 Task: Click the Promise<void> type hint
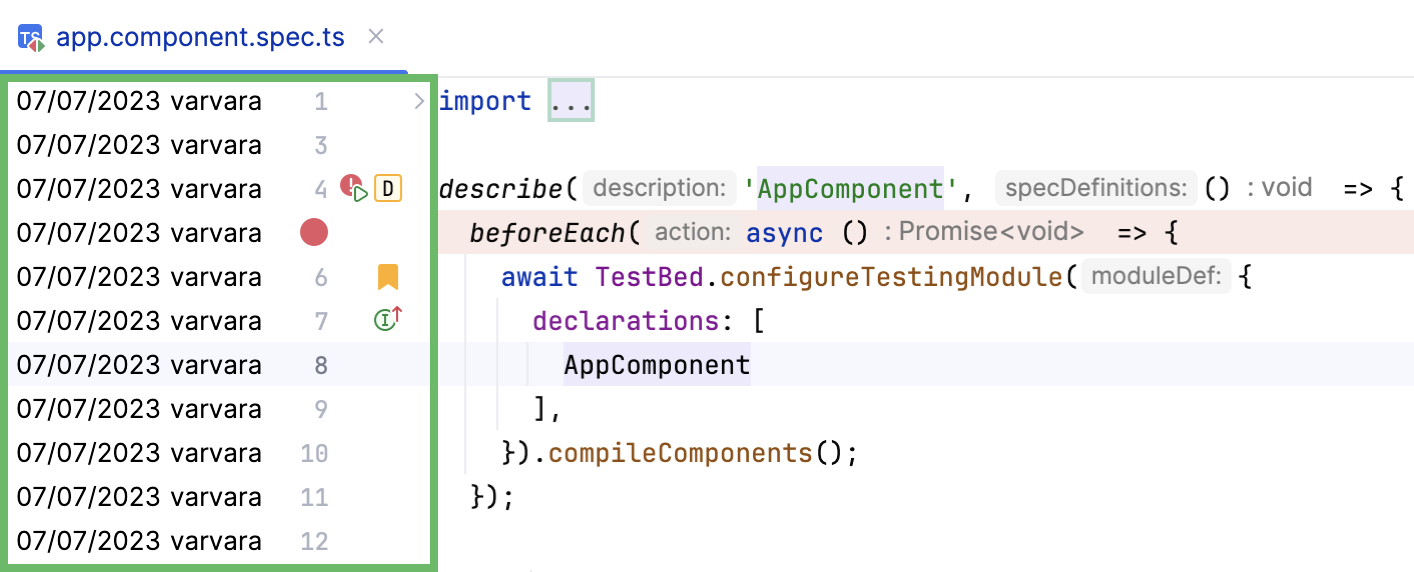(991, 233)
